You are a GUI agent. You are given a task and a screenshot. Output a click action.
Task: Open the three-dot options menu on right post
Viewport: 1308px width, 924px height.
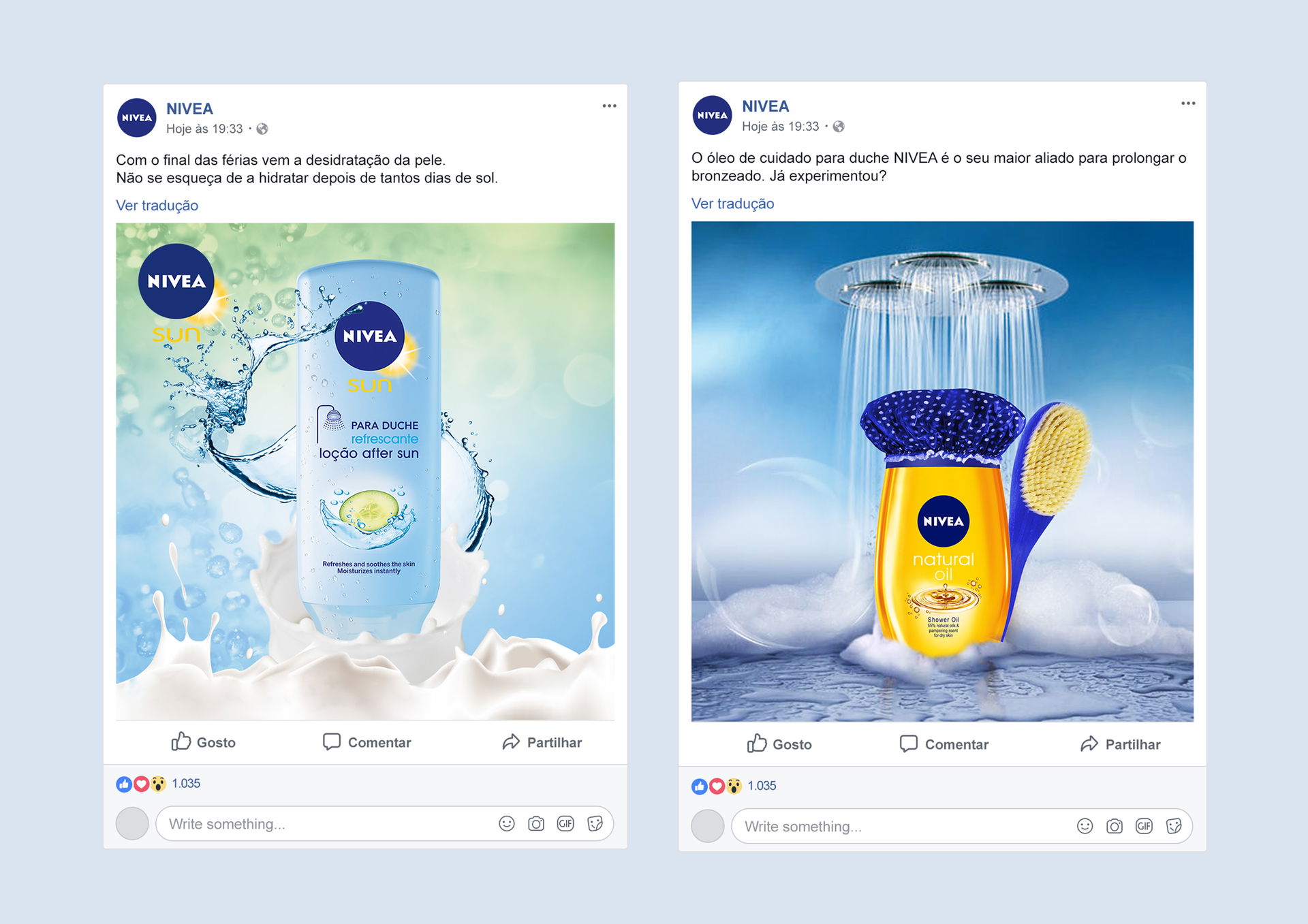point(1188,103)
